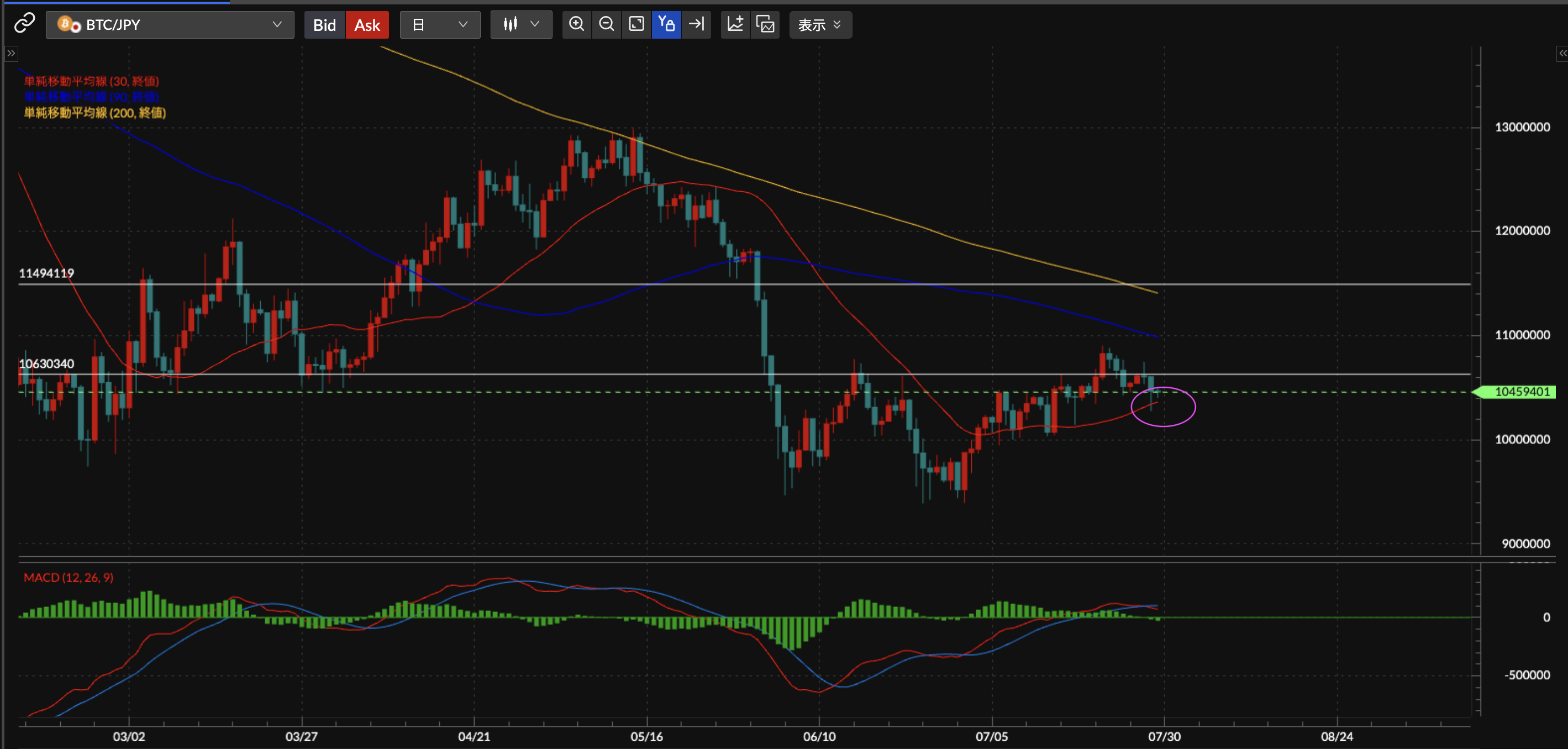Select the 200-period moving average label
1568x749 pixels.
pos(95,113)
